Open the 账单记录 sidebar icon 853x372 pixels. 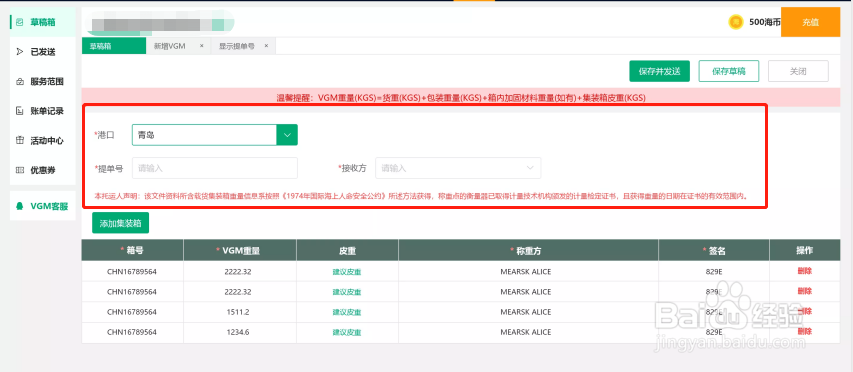pos(20,111)
